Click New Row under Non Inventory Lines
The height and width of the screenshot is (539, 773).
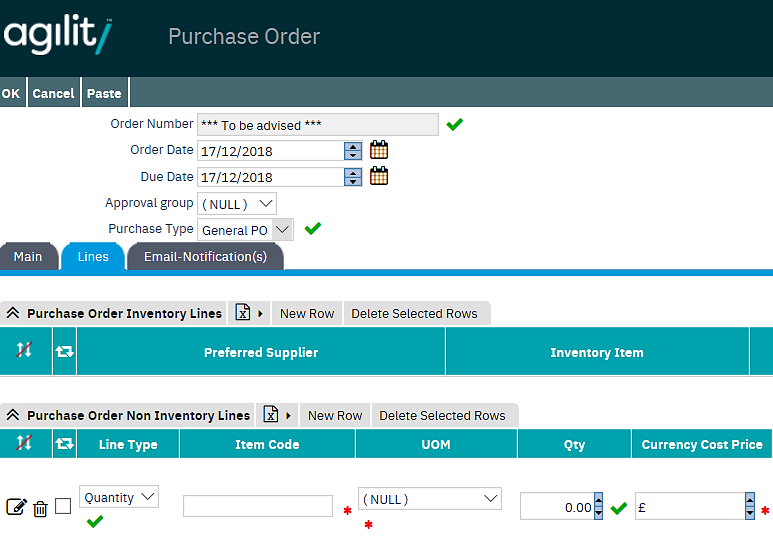point(335,415)
